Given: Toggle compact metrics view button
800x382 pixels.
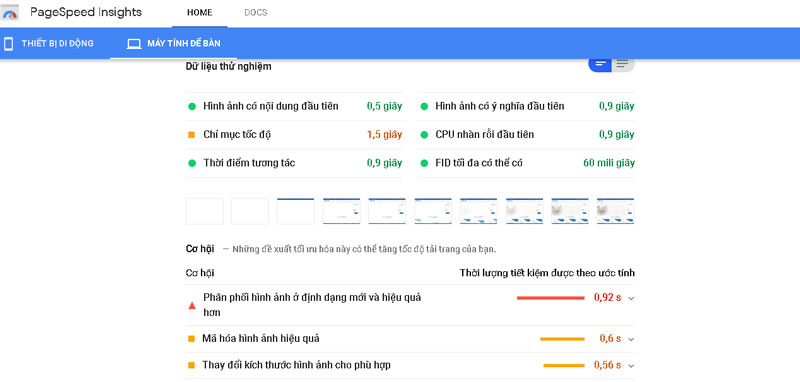Looking at the screenshot, I should (x=601, y=64).
